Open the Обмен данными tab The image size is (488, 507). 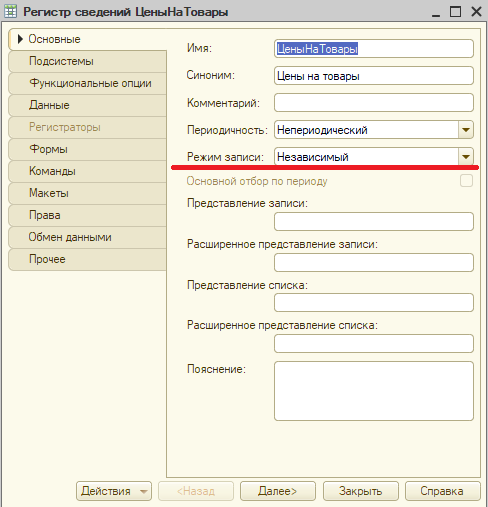pyautogui.click(x=88, y=237)
